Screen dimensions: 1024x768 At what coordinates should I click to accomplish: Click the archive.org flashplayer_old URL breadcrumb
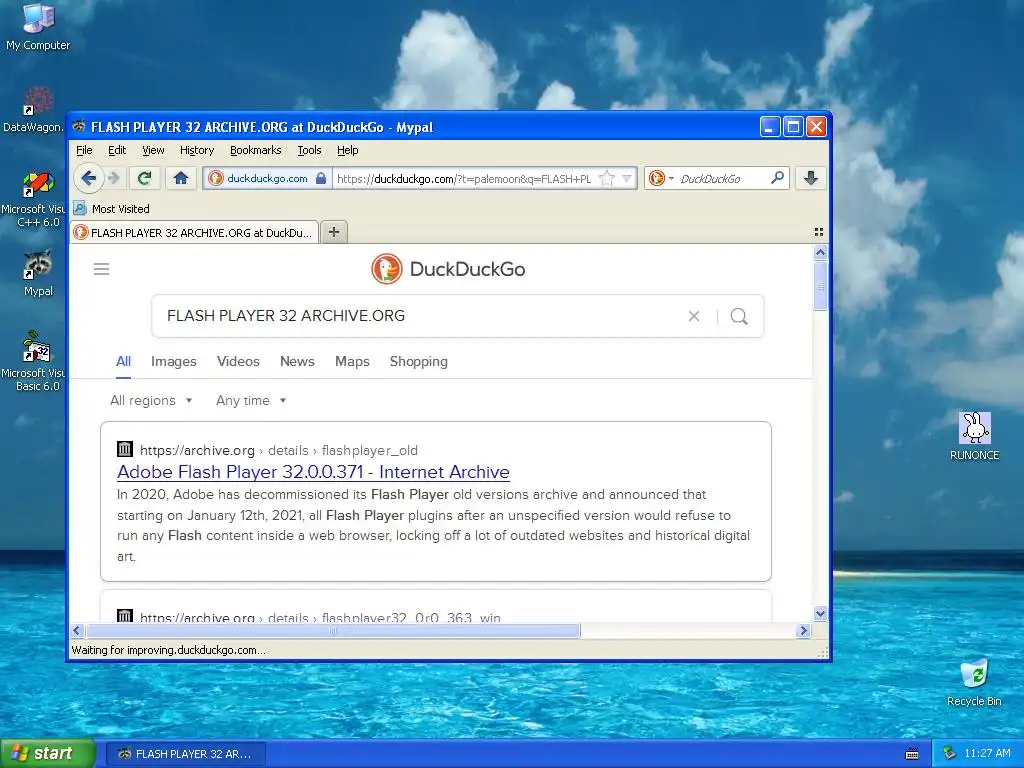278,450
